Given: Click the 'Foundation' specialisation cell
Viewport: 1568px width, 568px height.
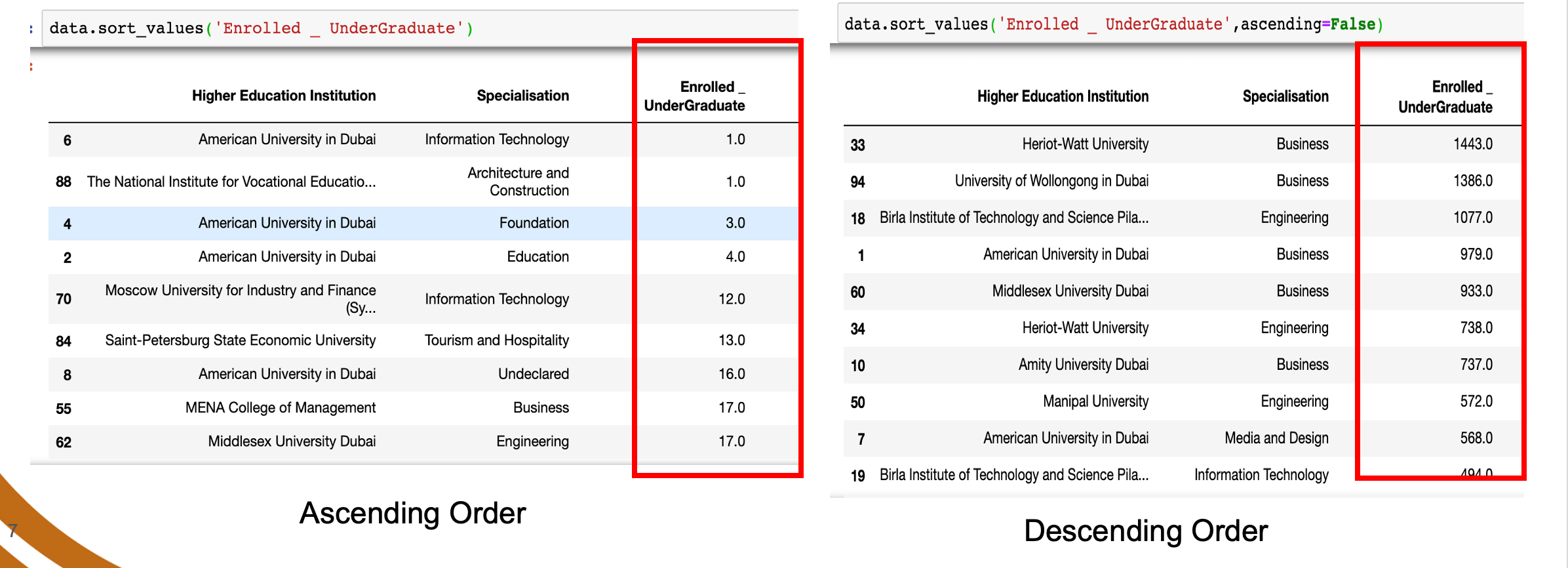Looking at the screenshot, I should click(x=534, y=223).
